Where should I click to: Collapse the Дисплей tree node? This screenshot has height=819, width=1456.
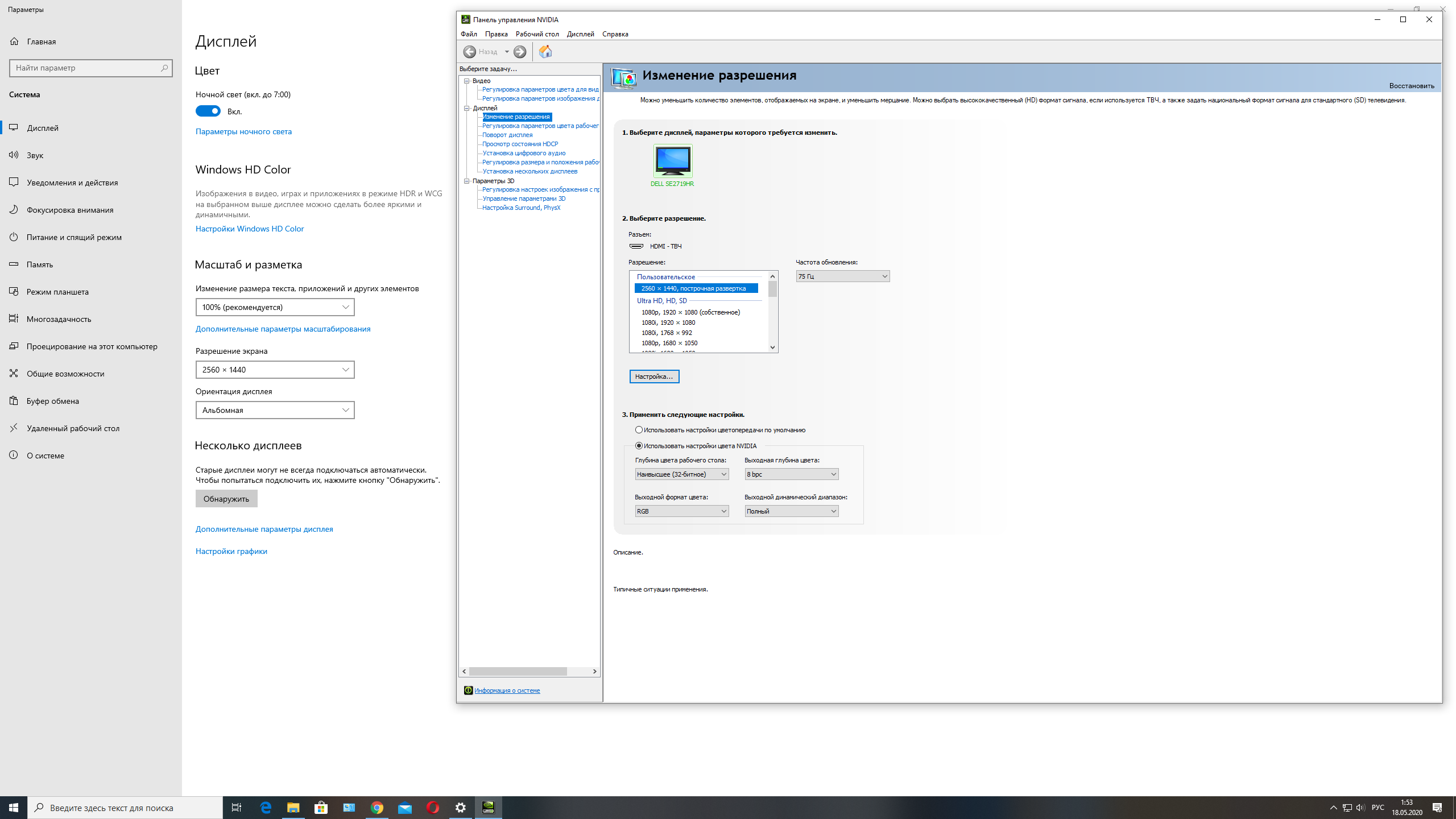(x=467, y=108)
